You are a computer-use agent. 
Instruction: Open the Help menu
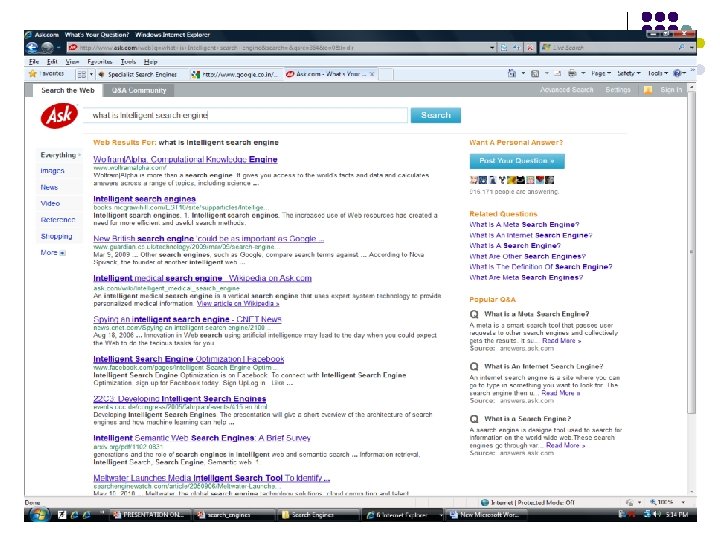coord(150,62)
